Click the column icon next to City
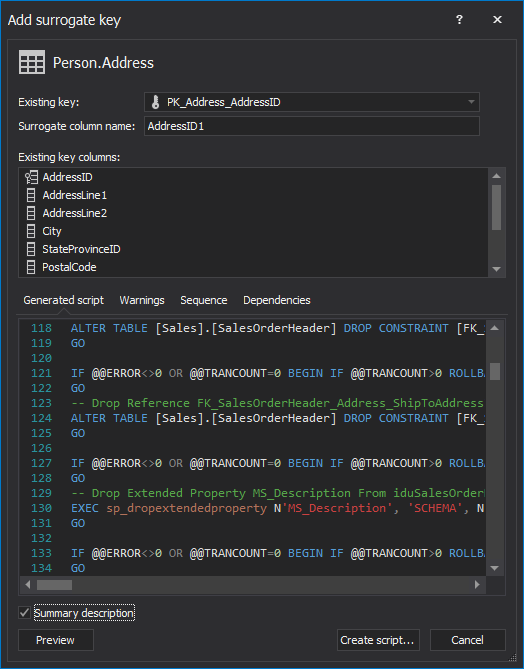 31,231
